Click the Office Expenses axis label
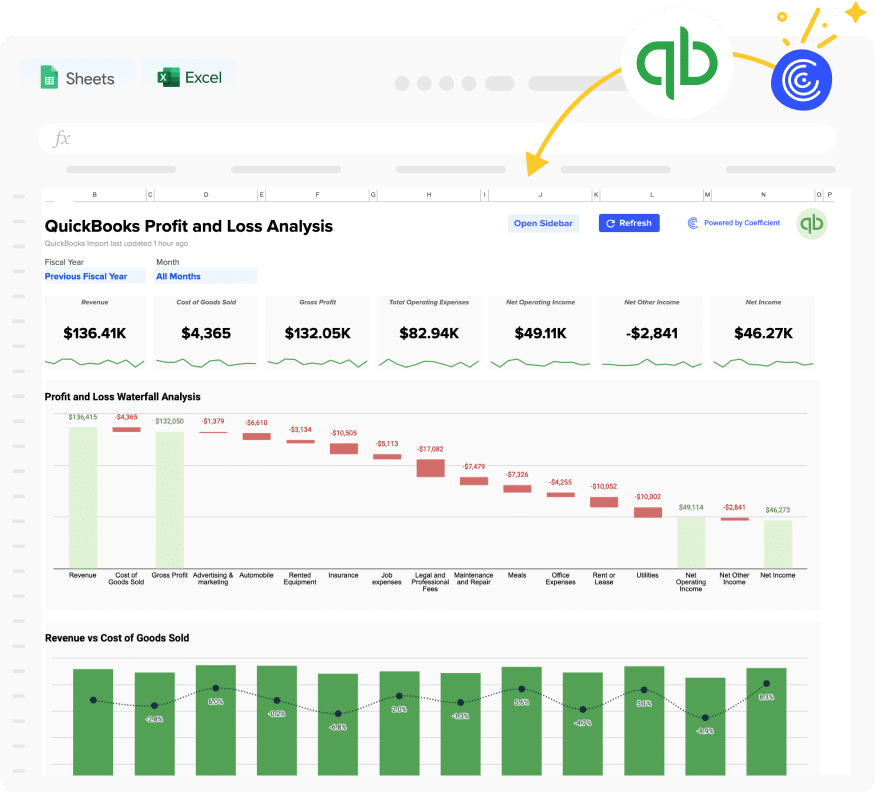 560,579
